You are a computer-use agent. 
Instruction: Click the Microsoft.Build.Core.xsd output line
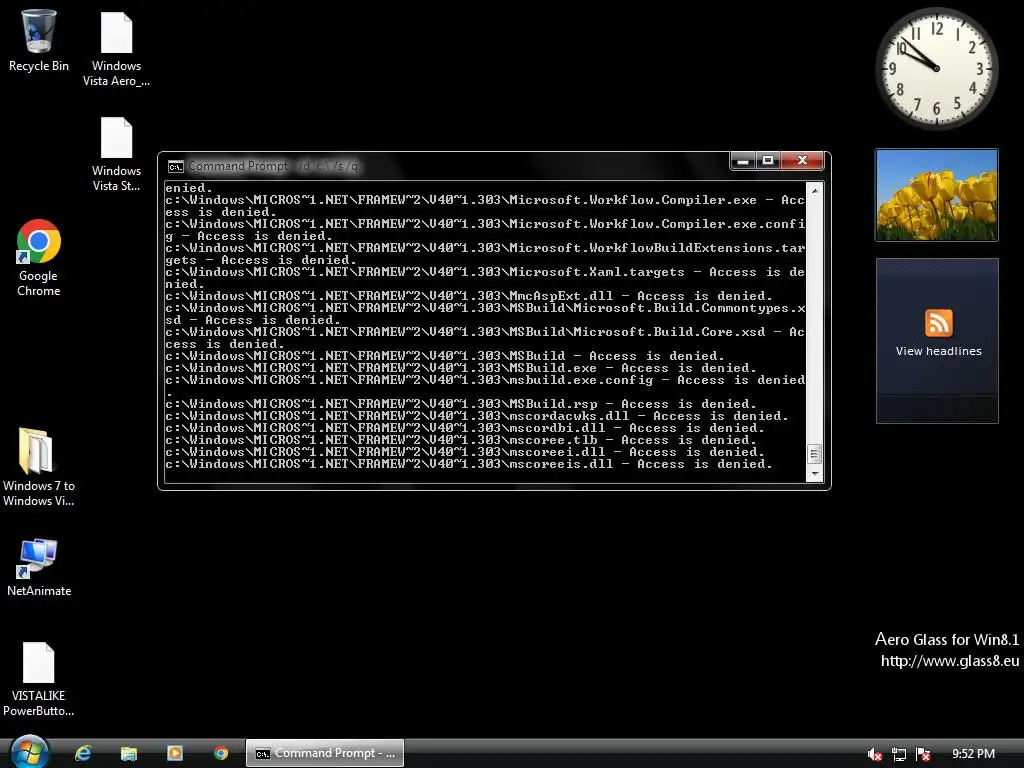pos(485,338)
